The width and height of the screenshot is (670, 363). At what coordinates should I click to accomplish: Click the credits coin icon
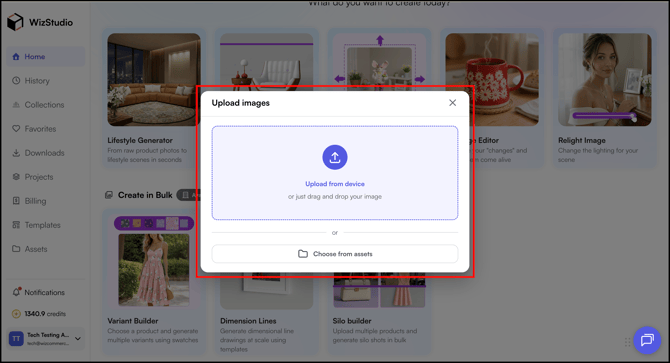pos(16,314)
